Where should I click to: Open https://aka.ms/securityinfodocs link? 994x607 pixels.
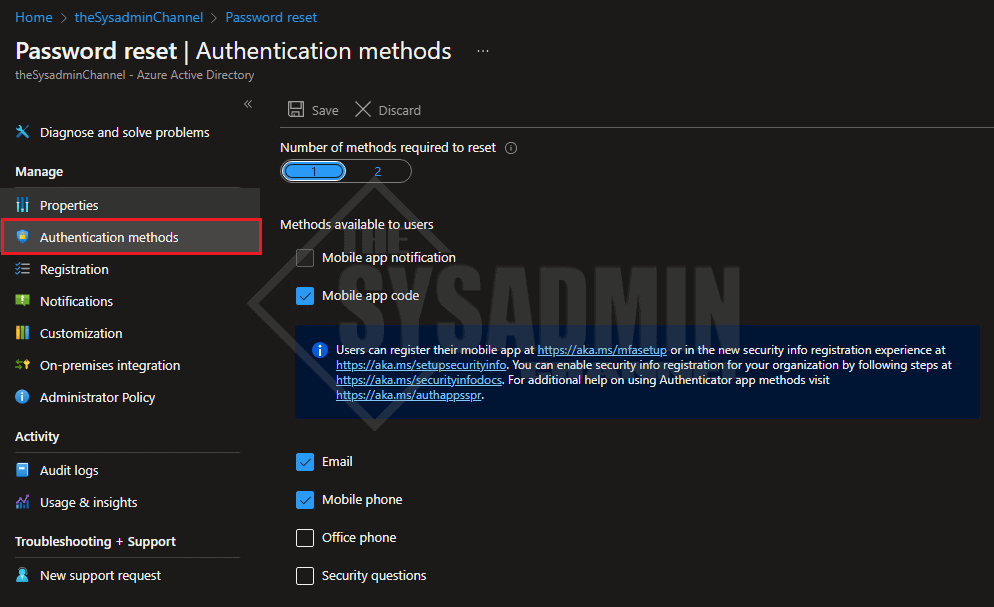(x=419, y=380)
